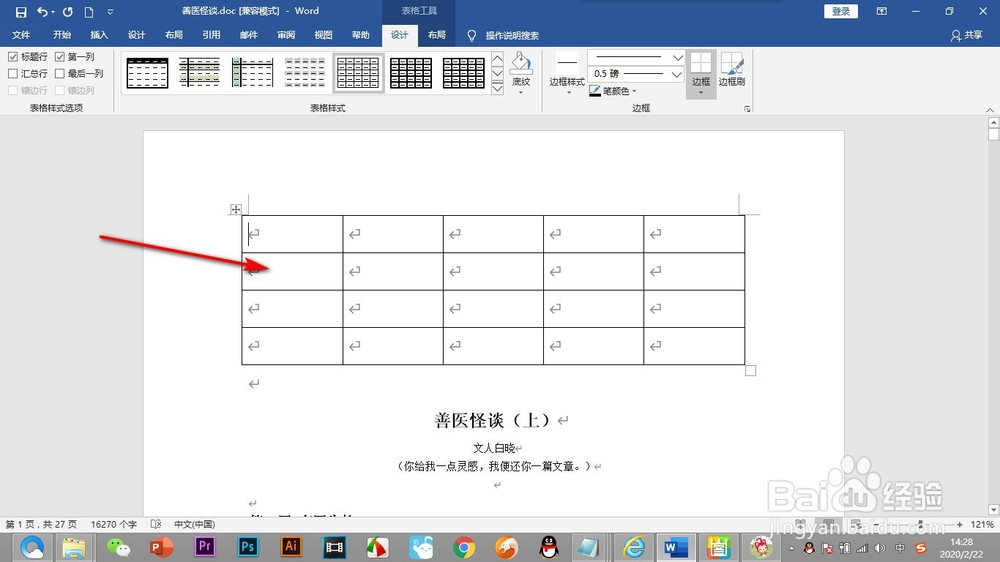Select the first table style thumbnail
Viewport: 1000px width, 562px height.
coord(147,73)
